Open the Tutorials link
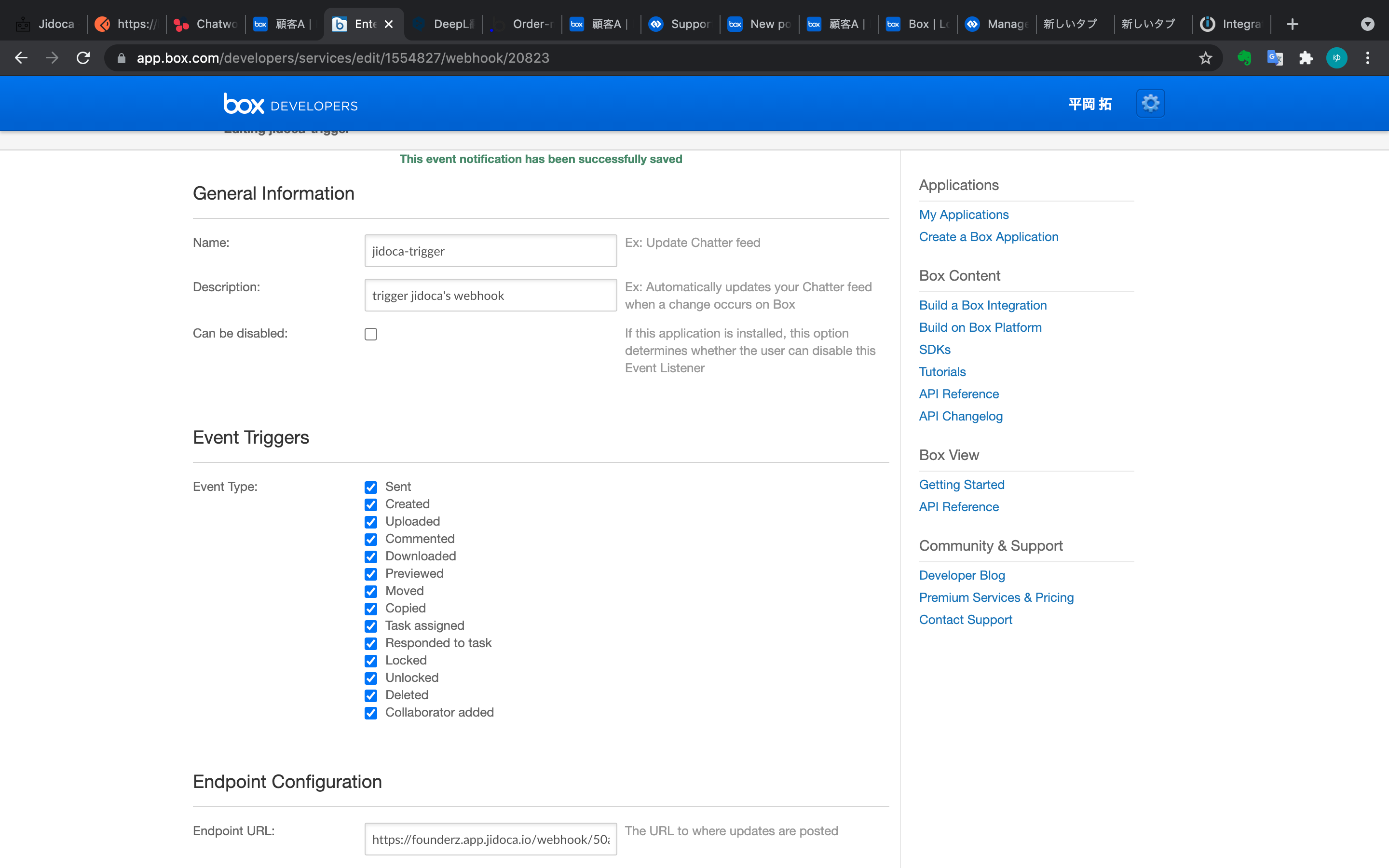Viewport: 1389px width, 868px height. [942, 372]
